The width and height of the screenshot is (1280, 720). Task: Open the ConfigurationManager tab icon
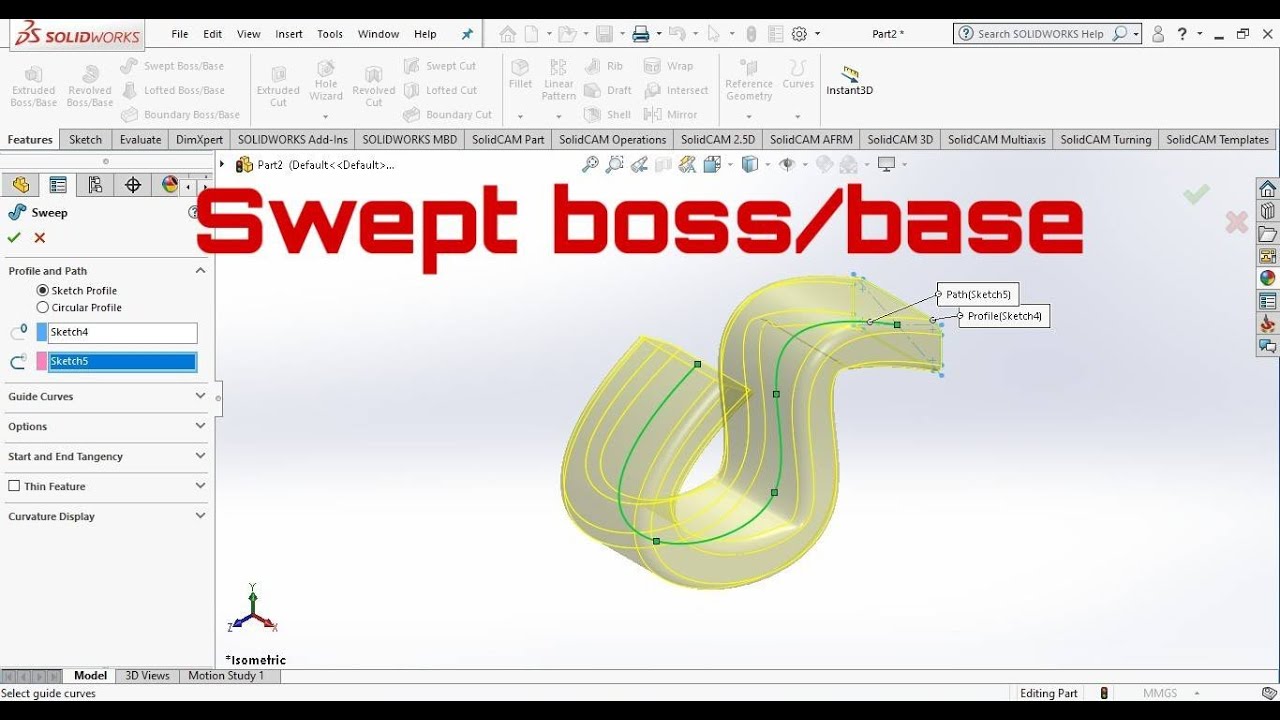pos(95,185)
